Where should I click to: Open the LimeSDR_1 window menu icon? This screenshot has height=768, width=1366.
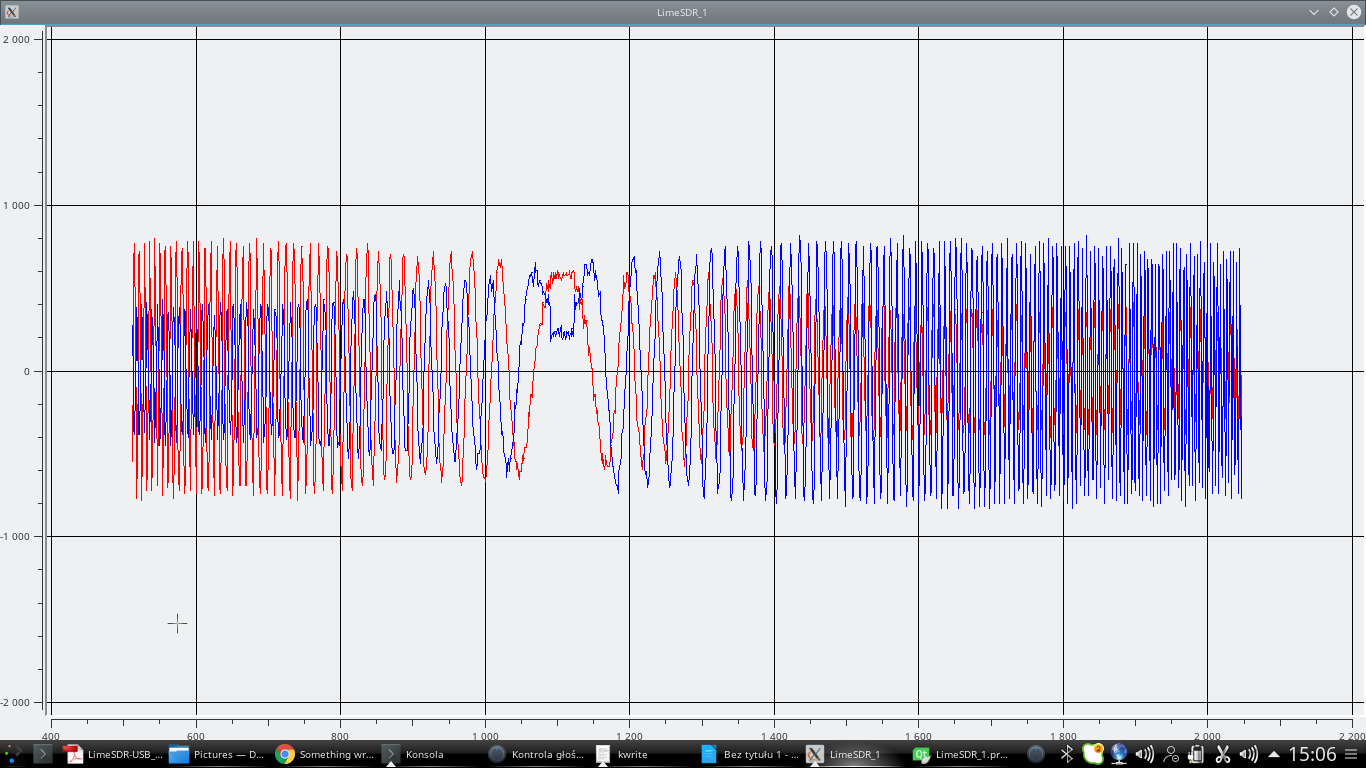point(12,12)
